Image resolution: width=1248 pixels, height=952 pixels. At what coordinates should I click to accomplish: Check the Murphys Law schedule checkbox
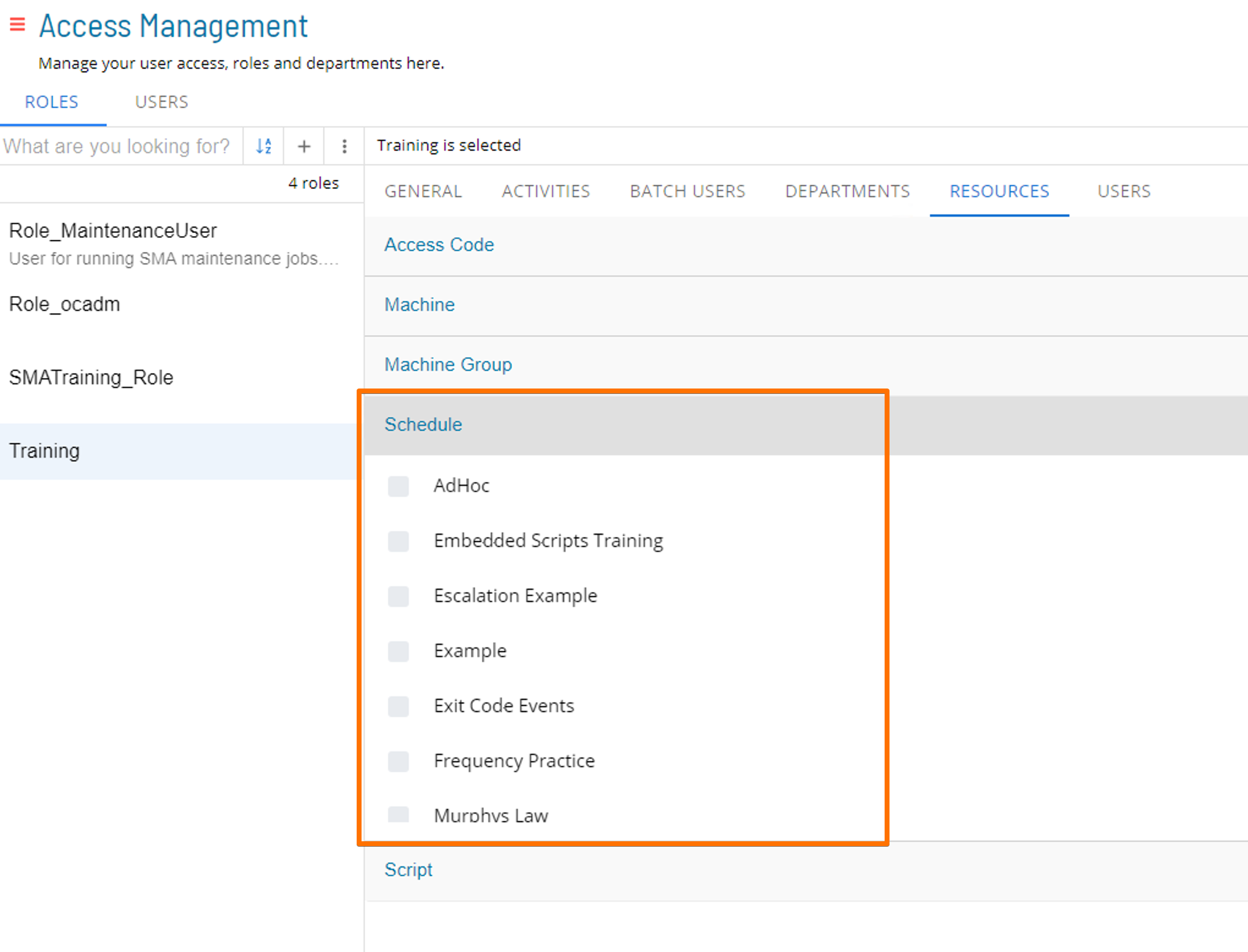(398, 814)
